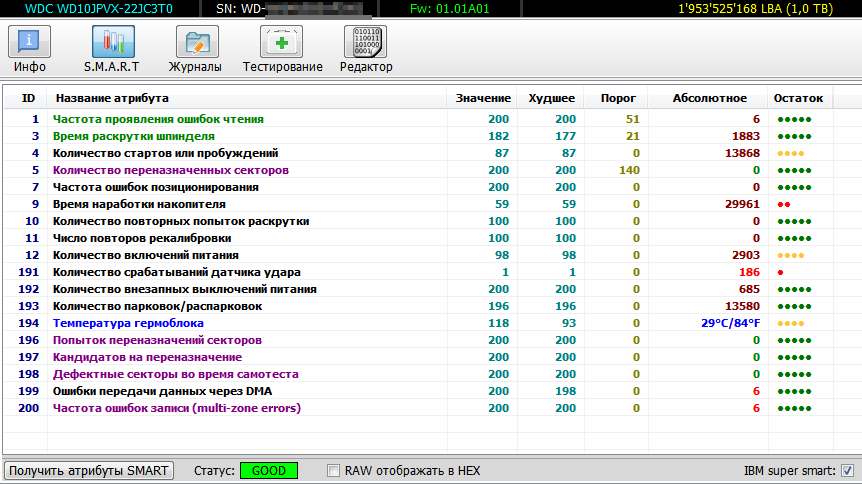Screen dimensions: 862x484
Task: Sort by the Значение column header
Action: pos(483,98)
